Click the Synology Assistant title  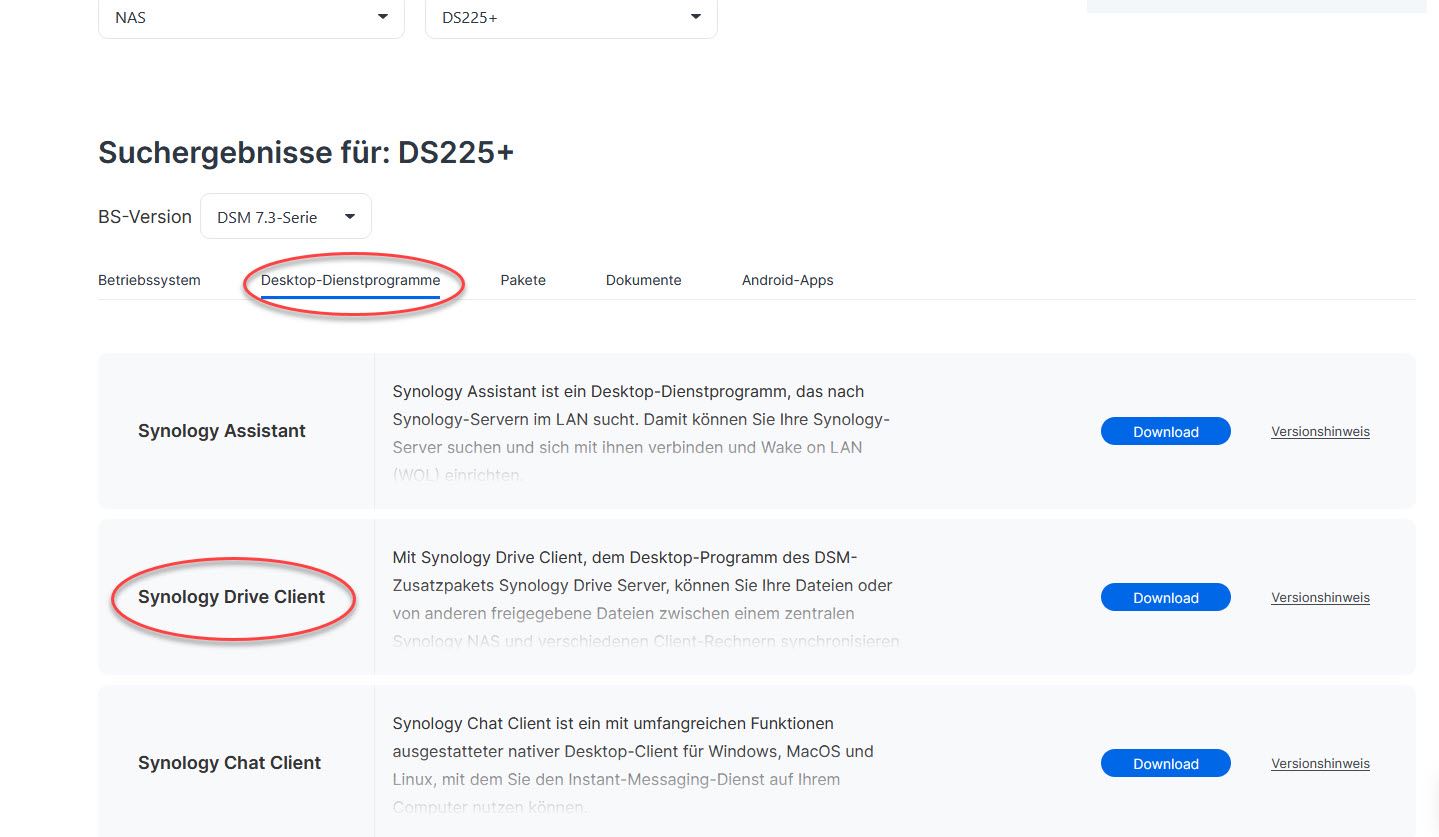click(x=222, y=431)
